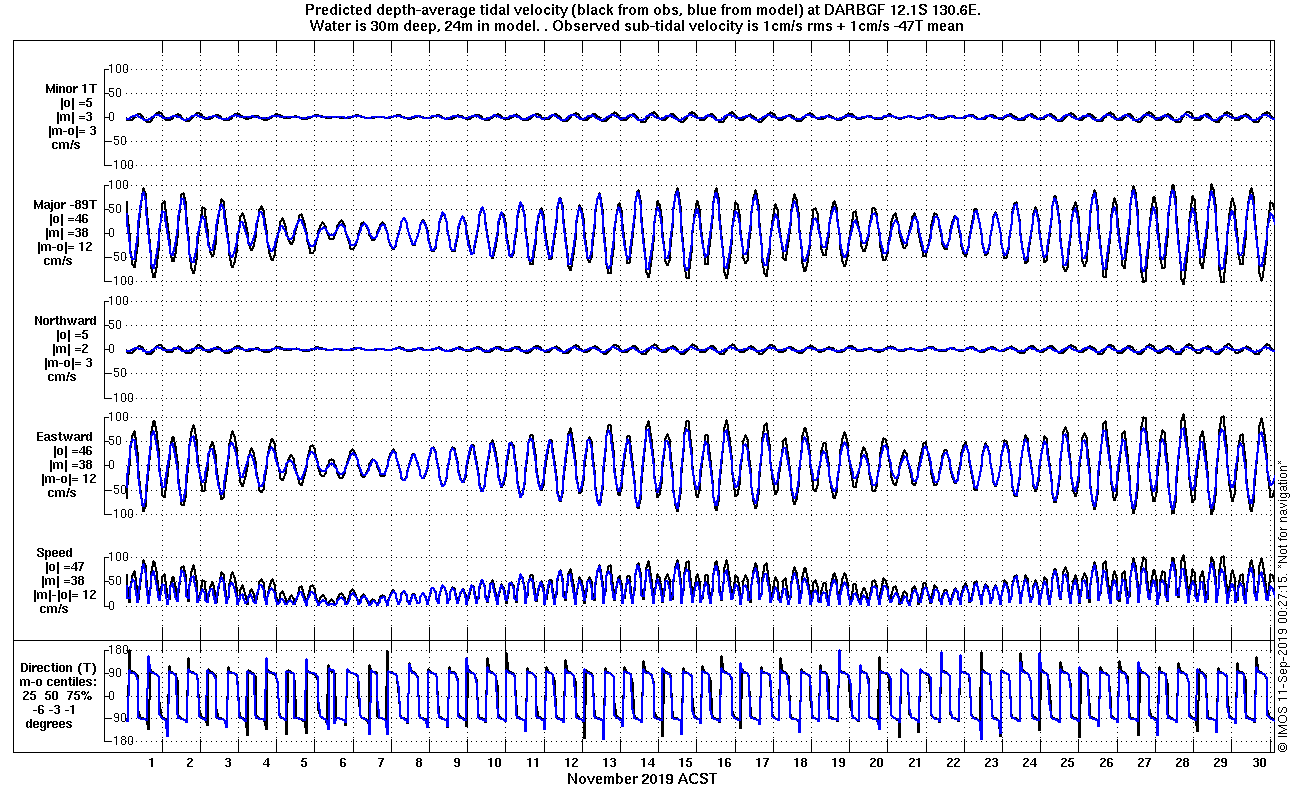The width and height of the screenshot is (1300, 800).
Task: Select the 'Speed' panel label
Action: click(54, 552)
